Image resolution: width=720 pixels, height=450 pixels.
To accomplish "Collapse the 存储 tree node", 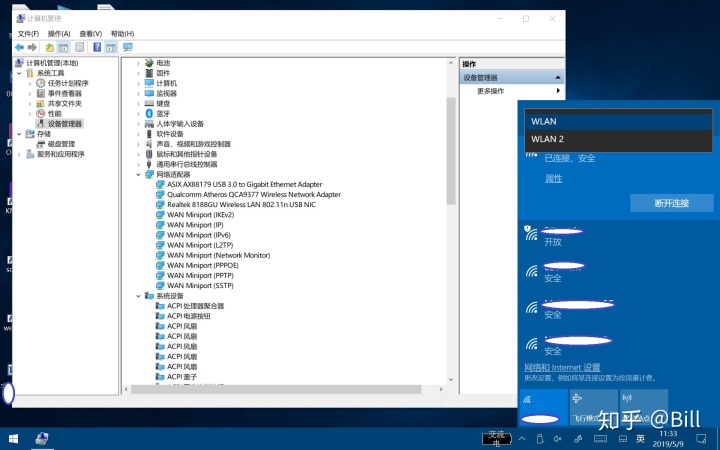I will [x=19, y=134].
